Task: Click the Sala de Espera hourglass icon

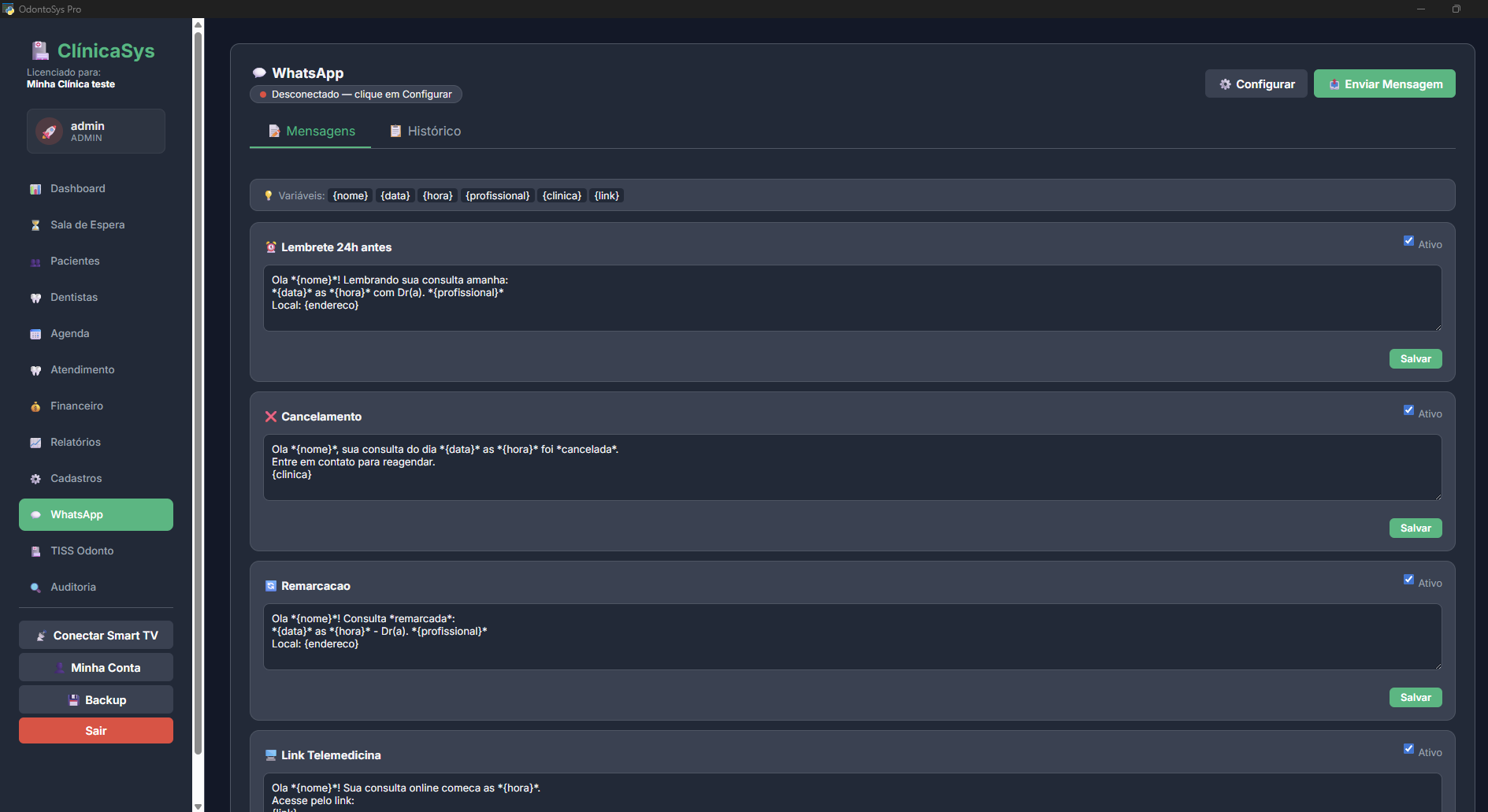Action: [35, 225]
